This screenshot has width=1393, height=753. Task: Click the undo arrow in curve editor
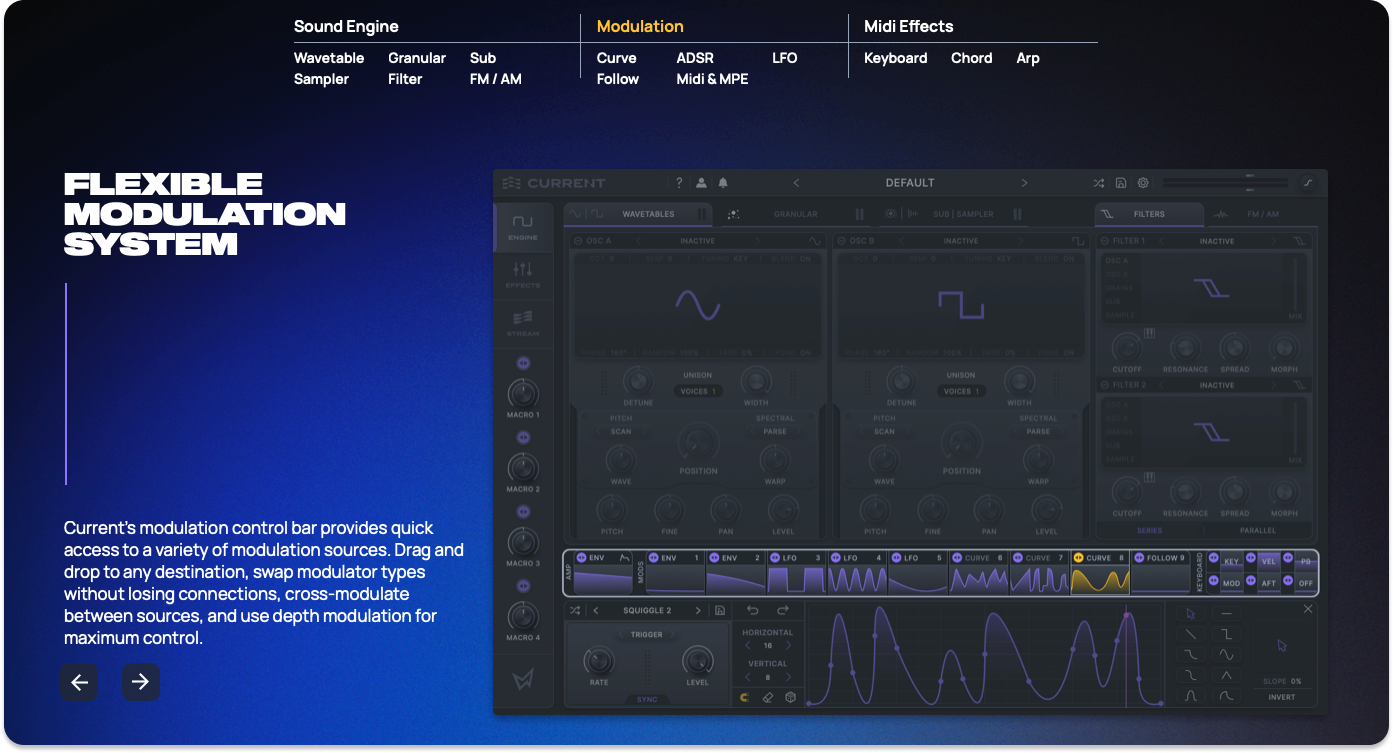pyautogui.click(x=754, y=611)
